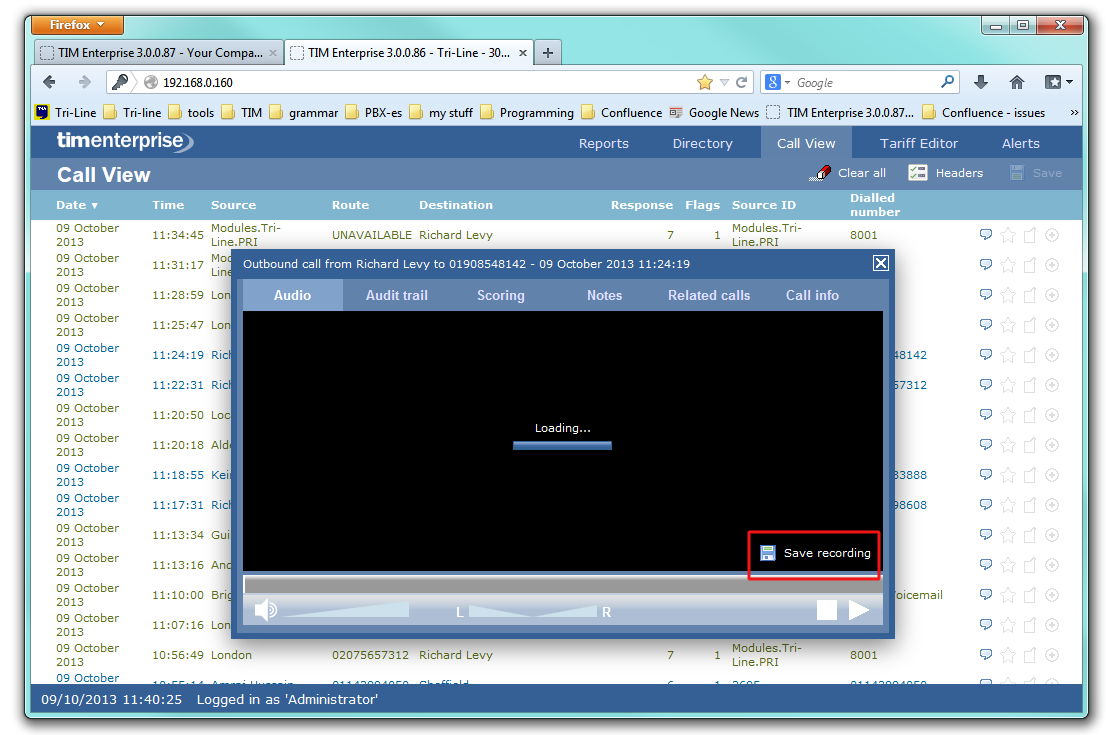
Task: Mark the 11:13:34 call with a star
Action: click(1008, 535)
